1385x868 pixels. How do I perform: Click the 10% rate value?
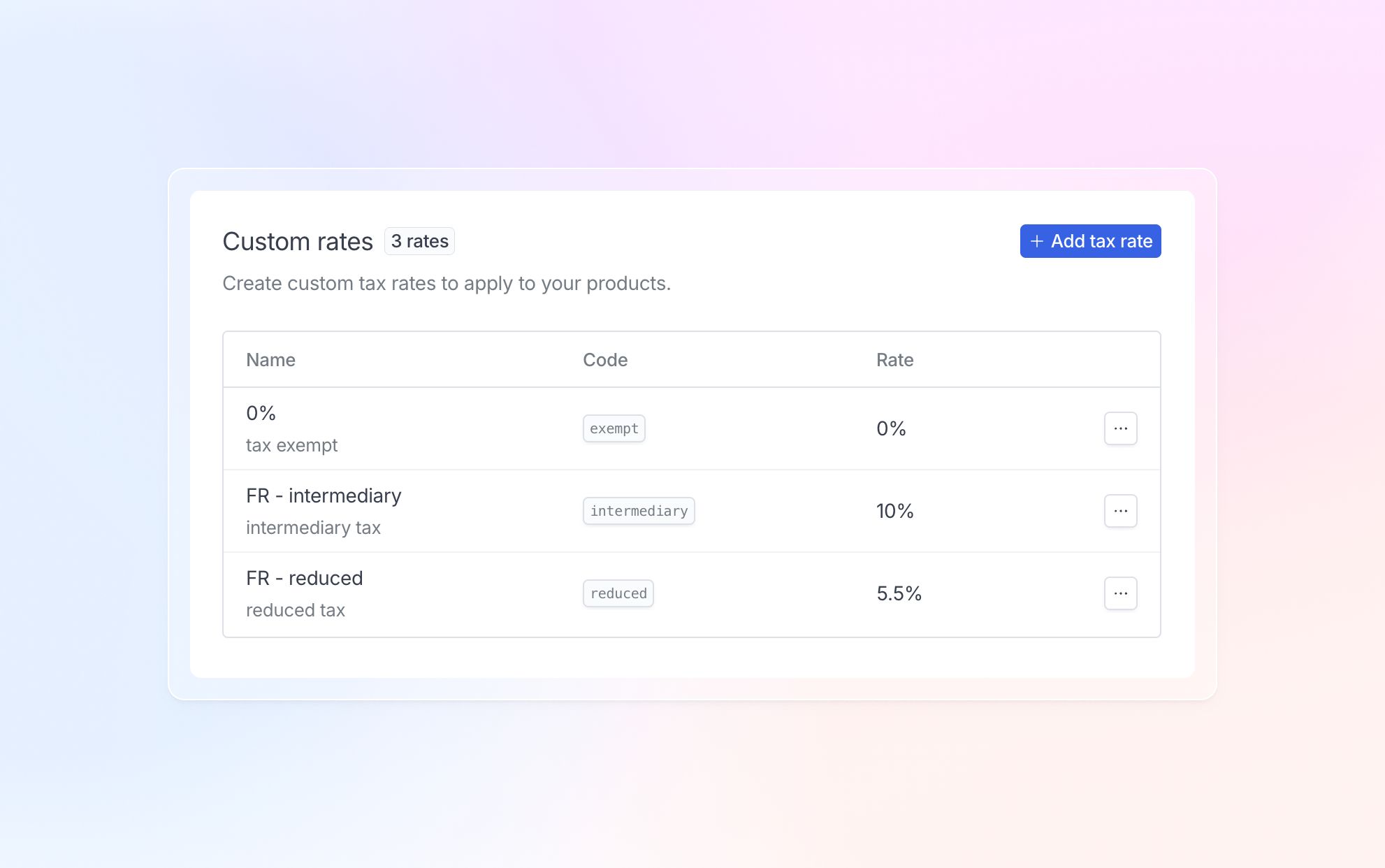tap(894, 511)
